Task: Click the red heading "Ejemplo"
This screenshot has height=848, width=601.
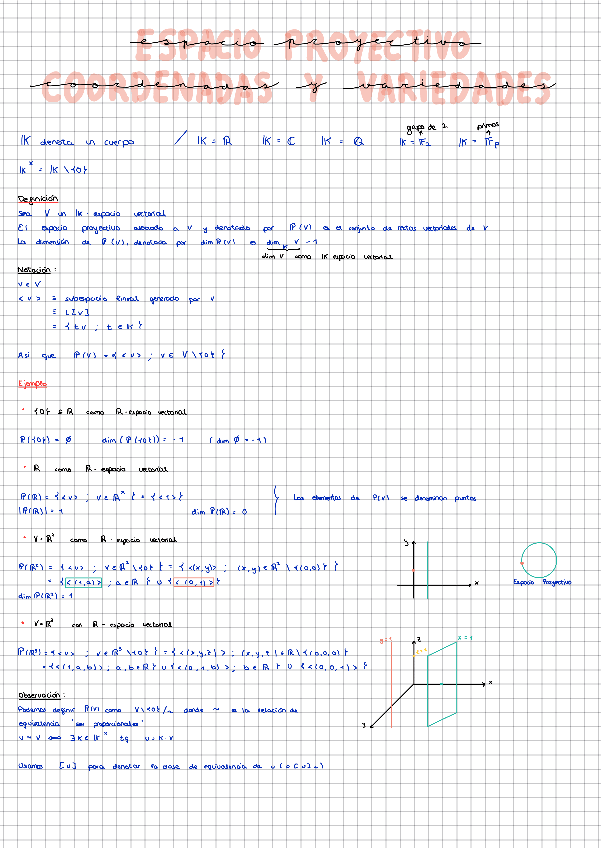Action: pyautogui.click(x=32, y=384)
